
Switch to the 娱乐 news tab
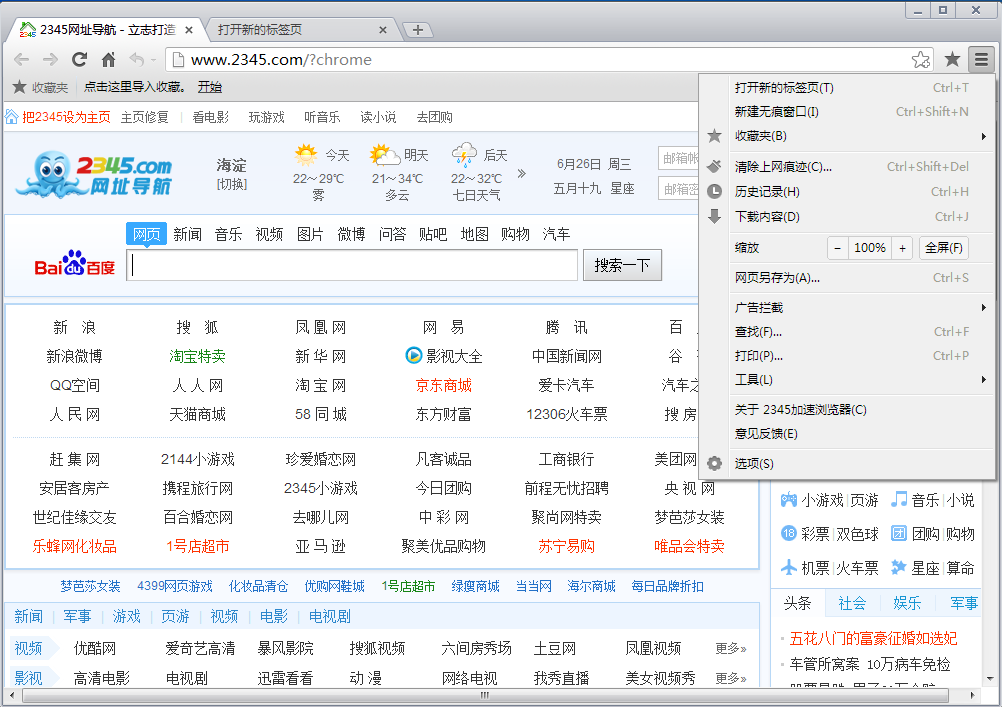[x=907, y=603]
